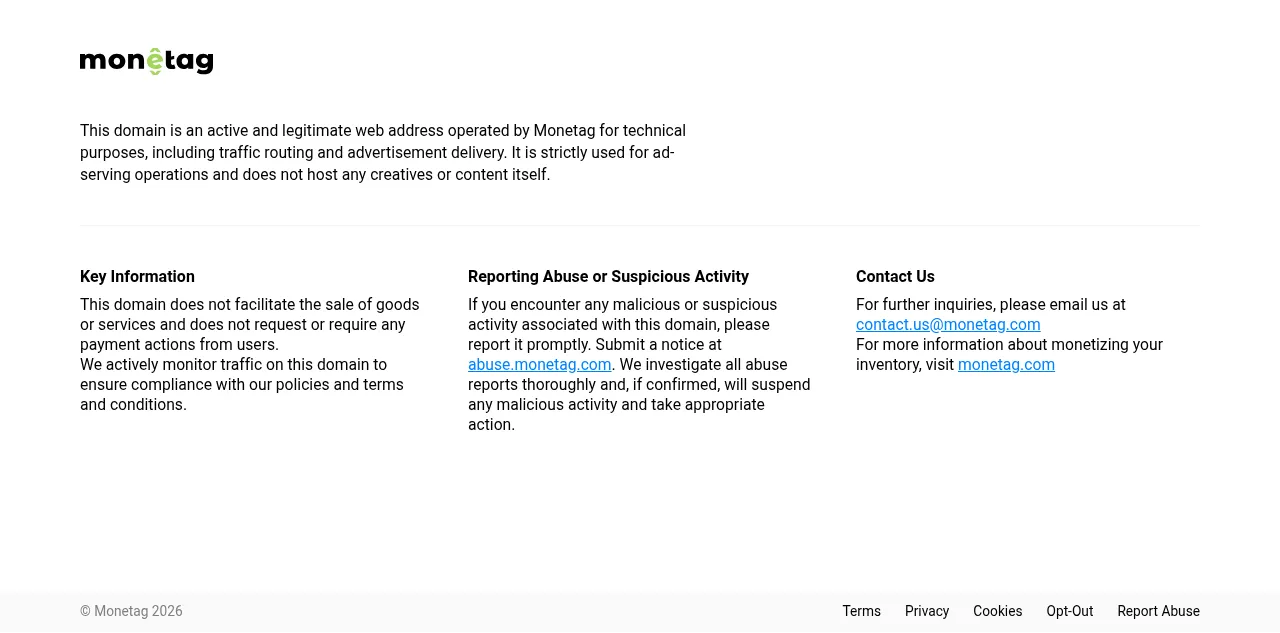
Task: Click the intro paragraph about the legitimate domain
Action: tap(383, 153)
